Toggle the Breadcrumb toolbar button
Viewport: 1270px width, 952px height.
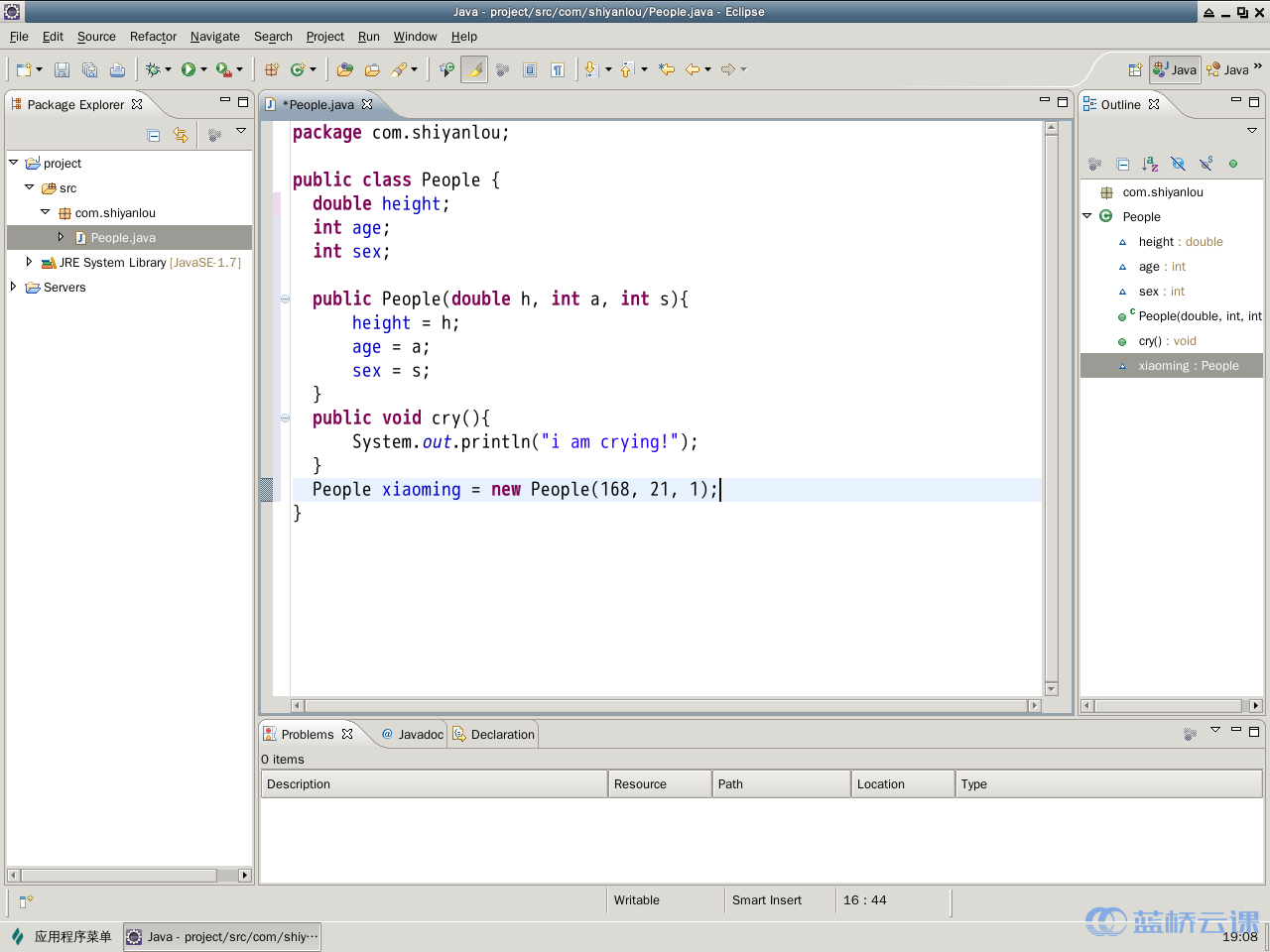pyautogui.click(x=447, y=69)
